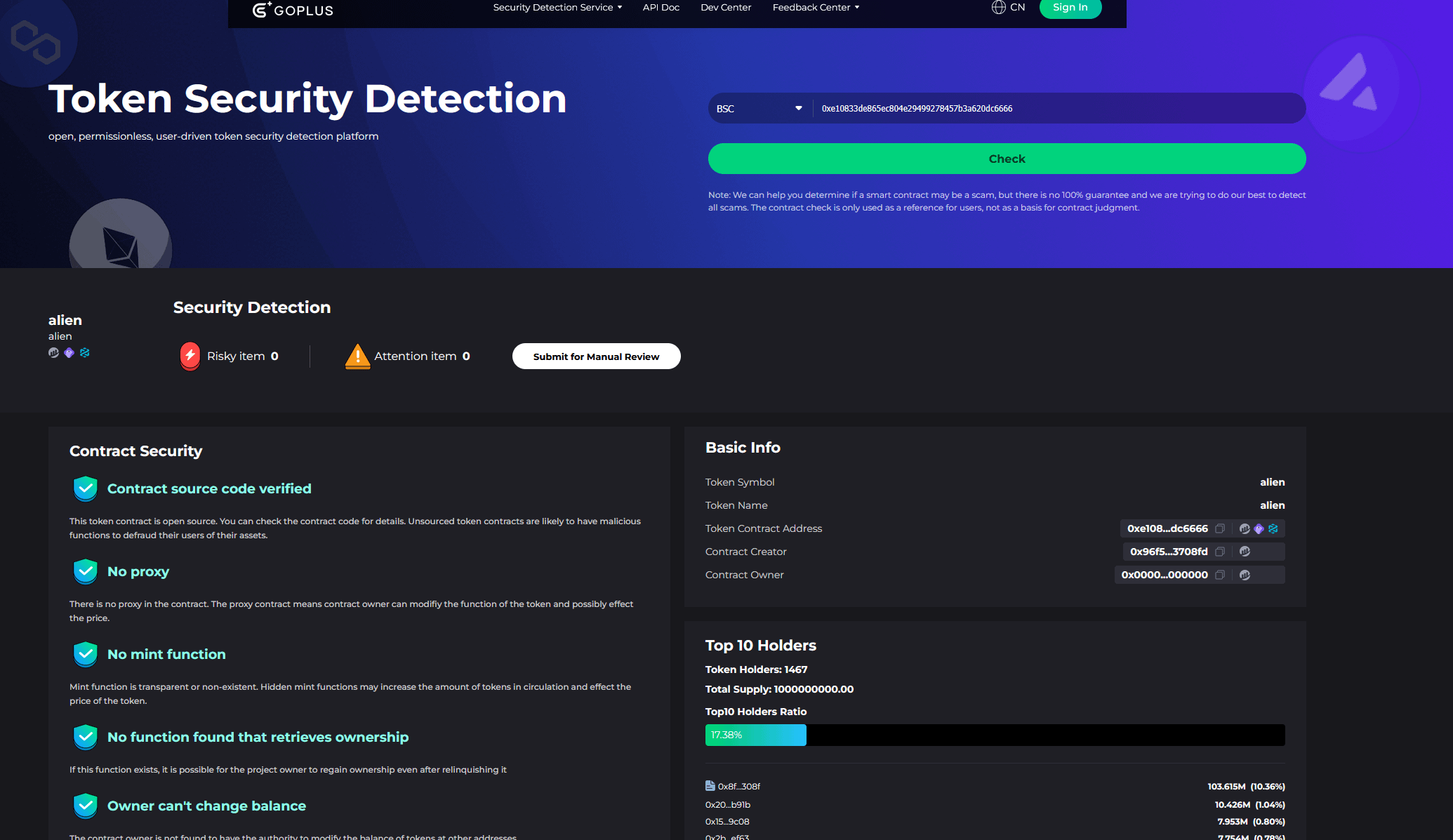Copy the Contract Owner address

(1220, 575)
